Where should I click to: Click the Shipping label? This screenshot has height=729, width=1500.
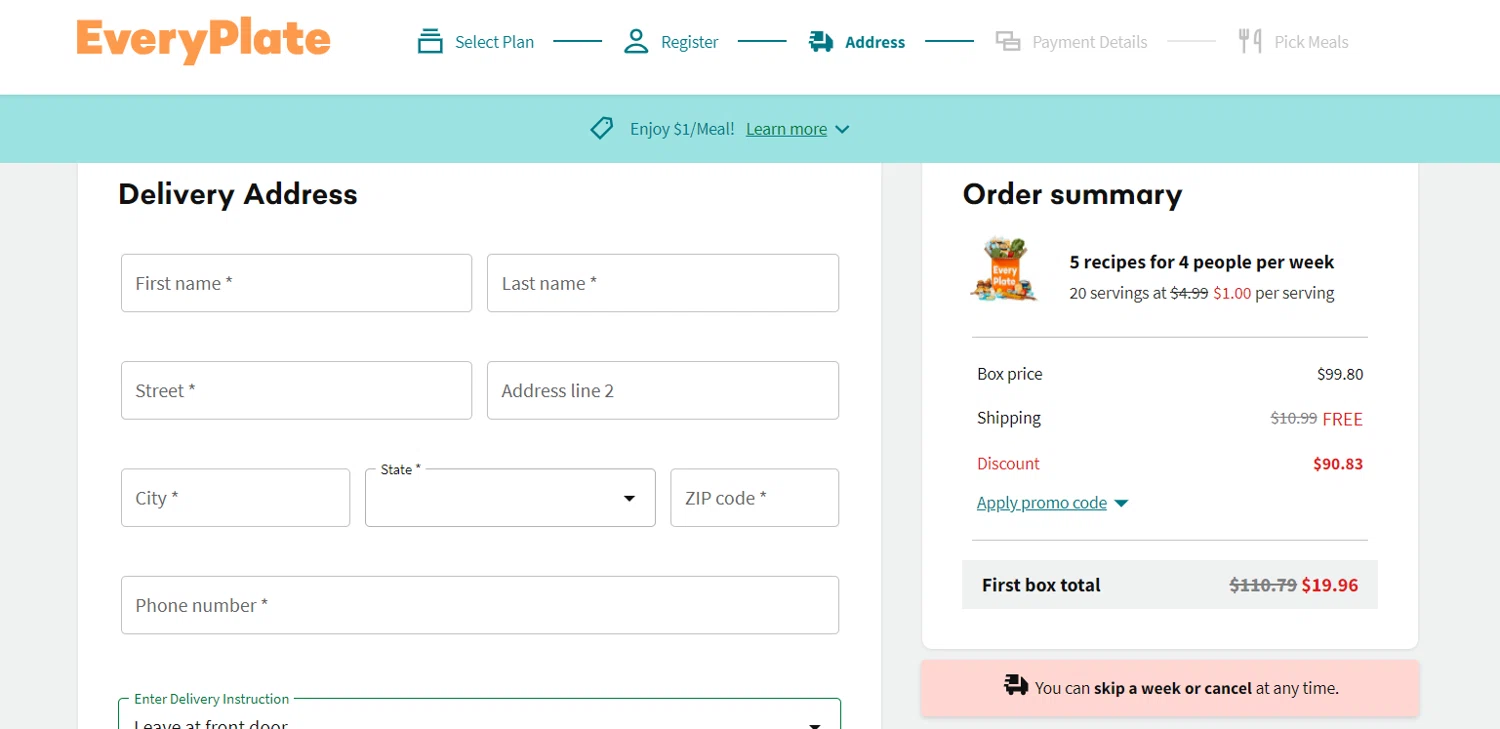[x=1009, y=418]
